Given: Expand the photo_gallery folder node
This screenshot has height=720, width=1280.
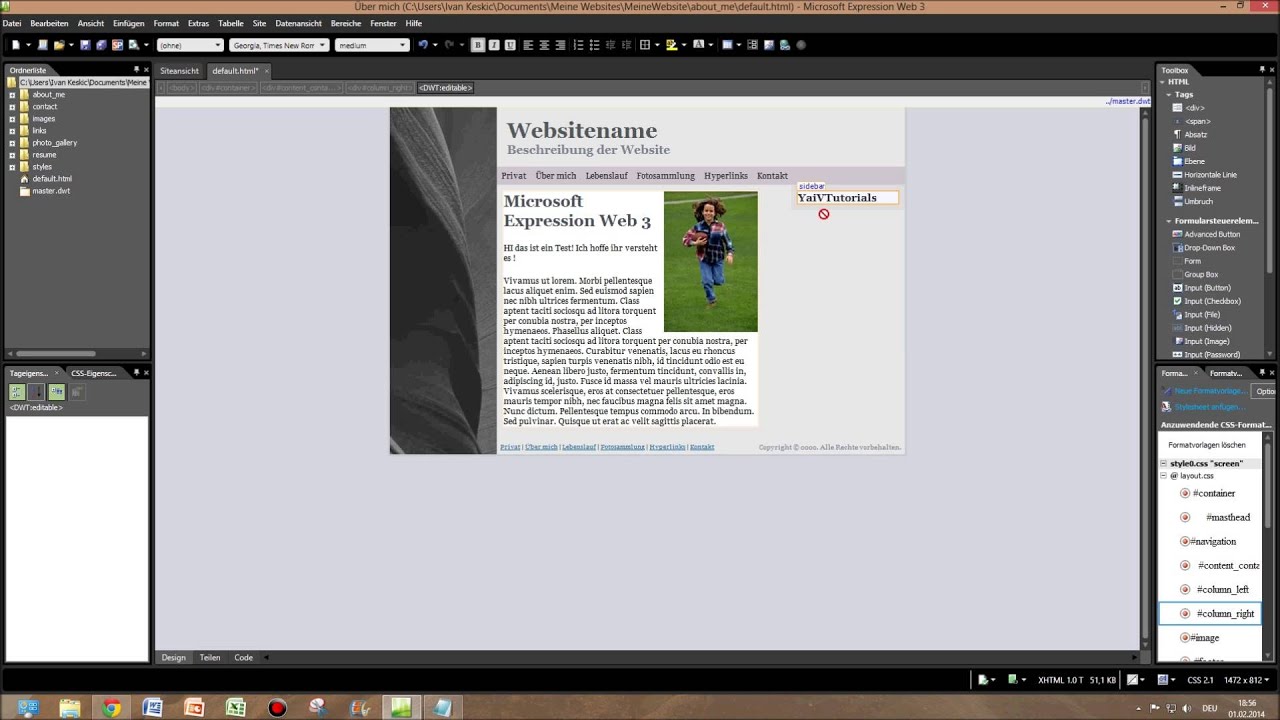Looking at the screenshot, I should coord(12,143).
